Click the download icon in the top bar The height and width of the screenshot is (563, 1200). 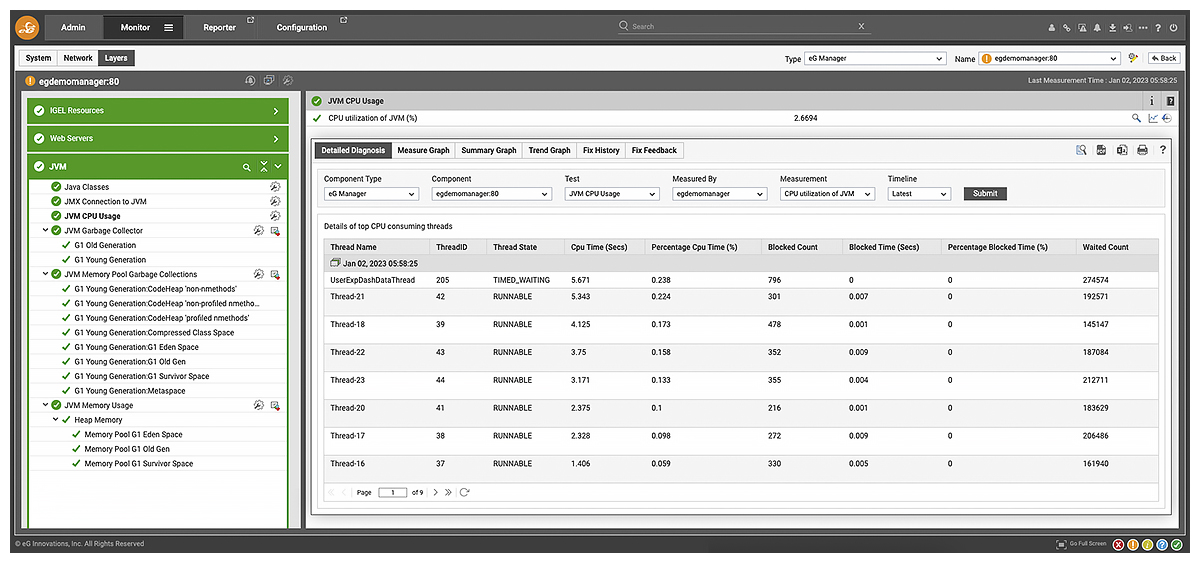[1113, 28]
